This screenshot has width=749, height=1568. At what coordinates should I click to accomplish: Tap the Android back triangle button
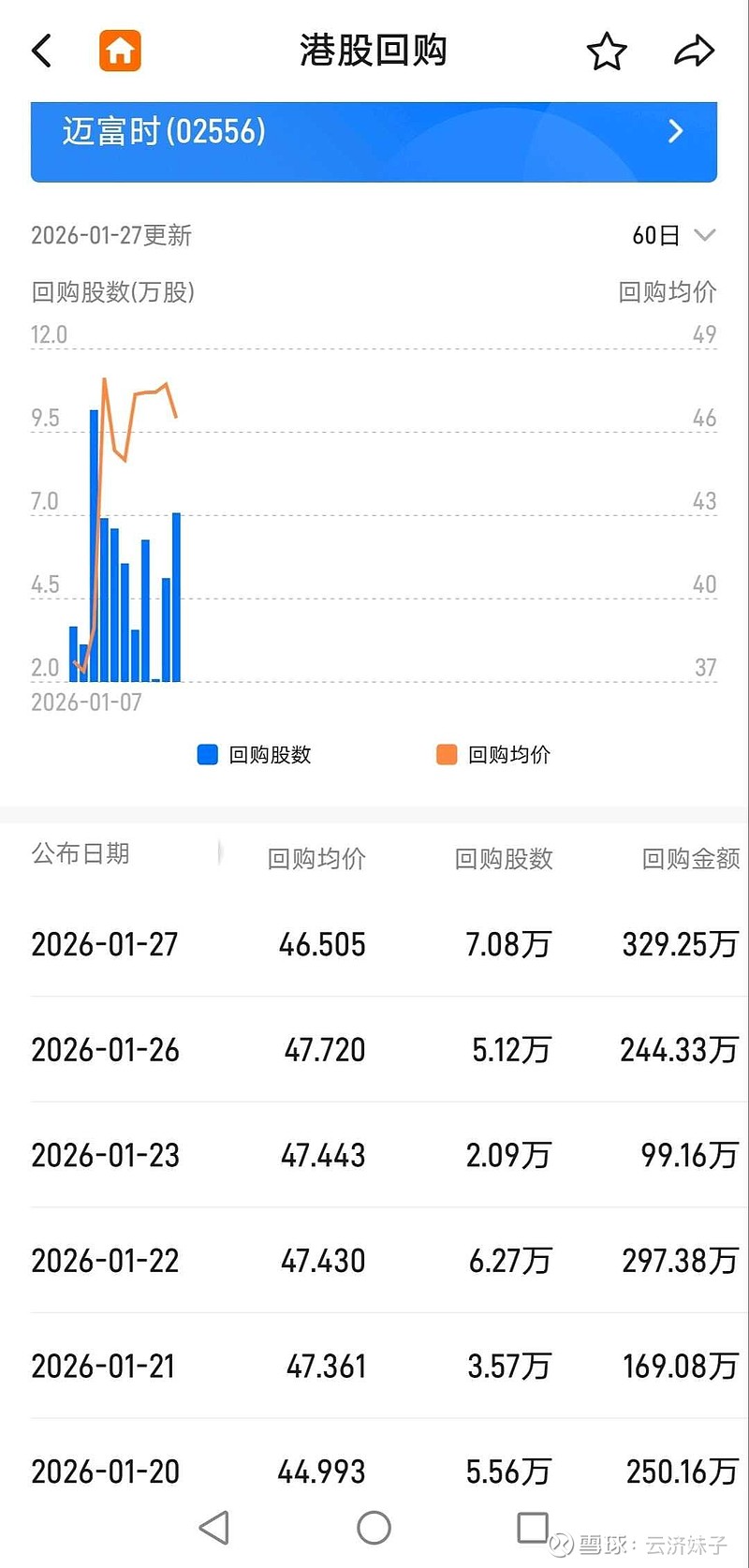tap(214, 1528)
